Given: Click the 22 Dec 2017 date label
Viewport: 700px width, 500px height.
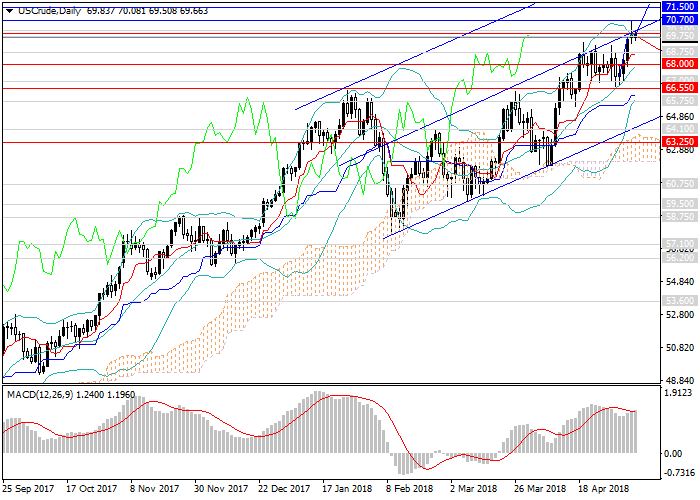Looking at the screenshot, I should point(281,489).
